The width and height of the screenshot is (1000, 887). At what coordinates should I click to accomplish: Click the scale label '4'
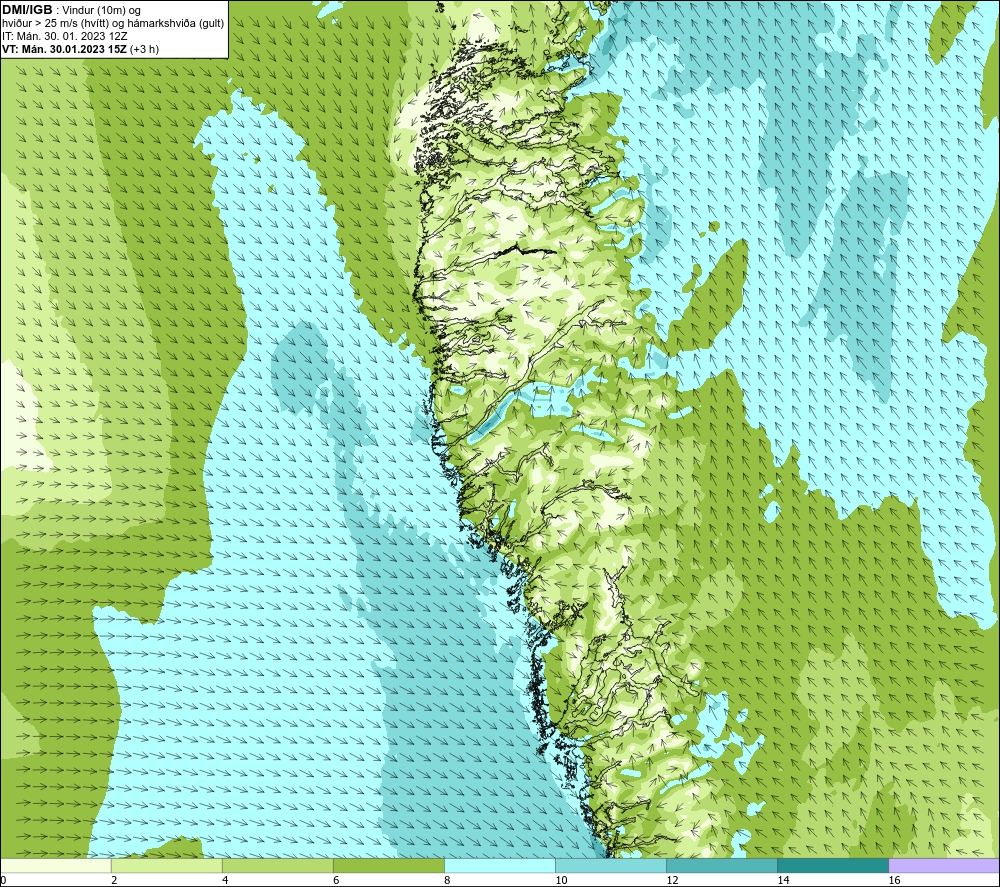225,881
